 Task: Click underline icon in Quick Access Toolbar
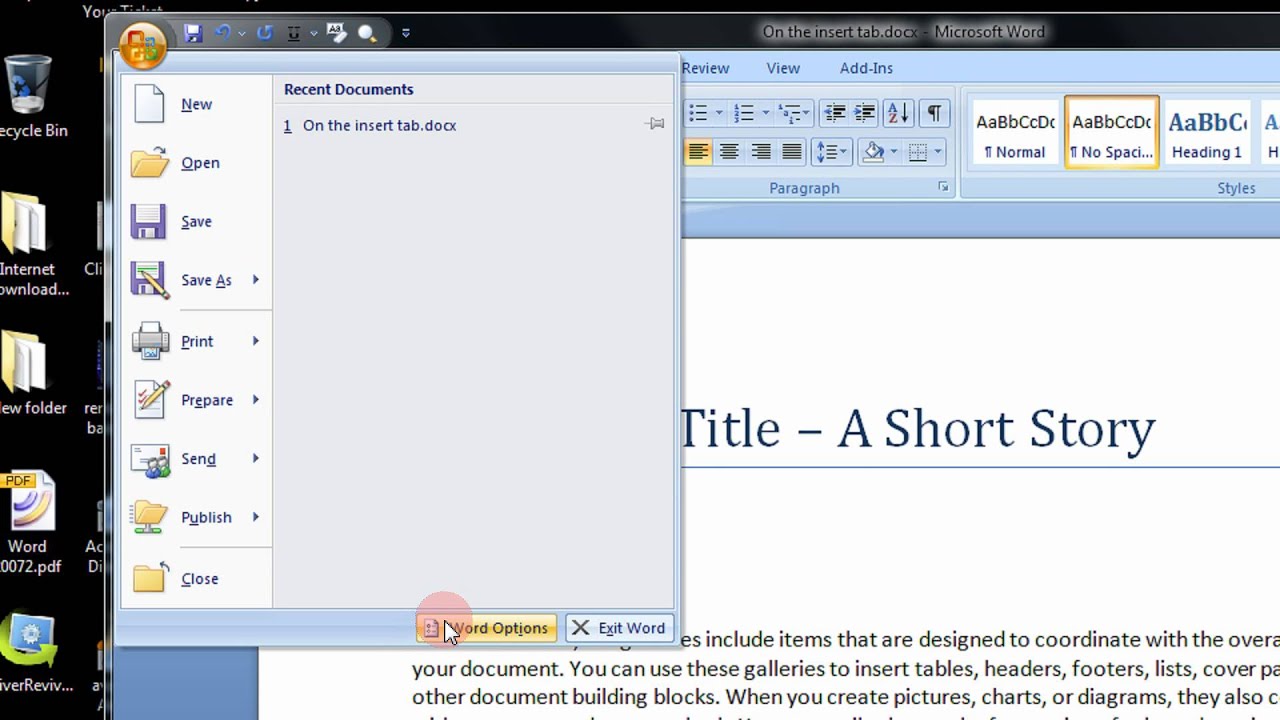click(x=293, y=33)
